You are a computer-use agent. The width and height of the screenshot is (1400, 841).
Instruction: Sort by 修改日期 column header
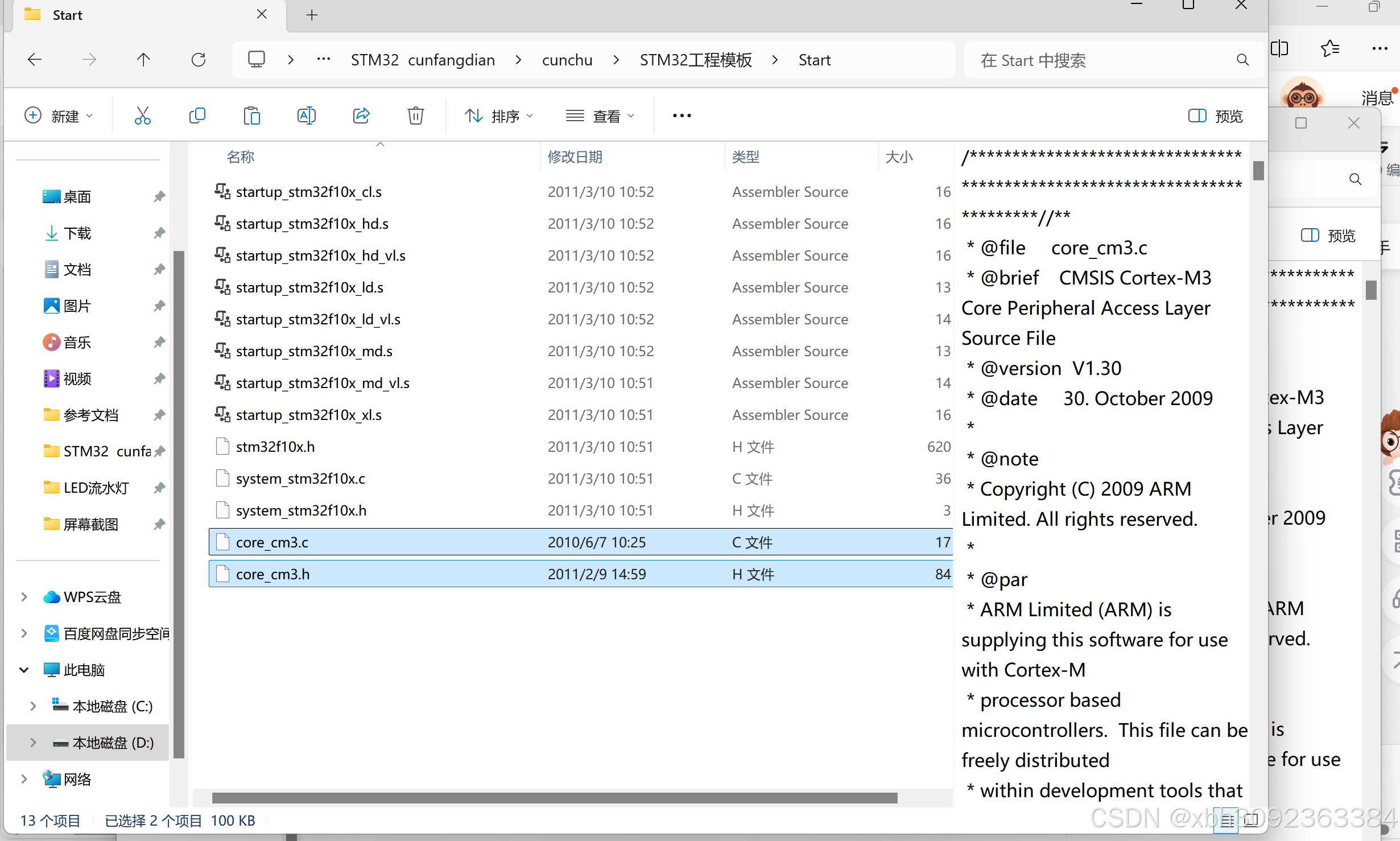[575, 157]
